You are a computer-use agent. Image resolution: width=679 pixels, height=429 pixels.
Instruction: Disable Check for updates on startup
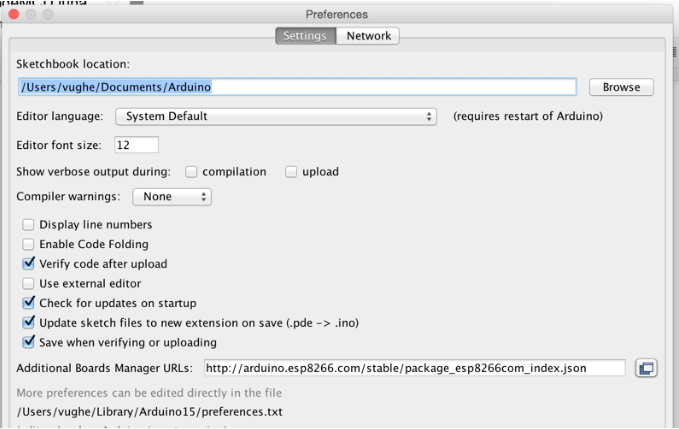click(x=28, y=303)
